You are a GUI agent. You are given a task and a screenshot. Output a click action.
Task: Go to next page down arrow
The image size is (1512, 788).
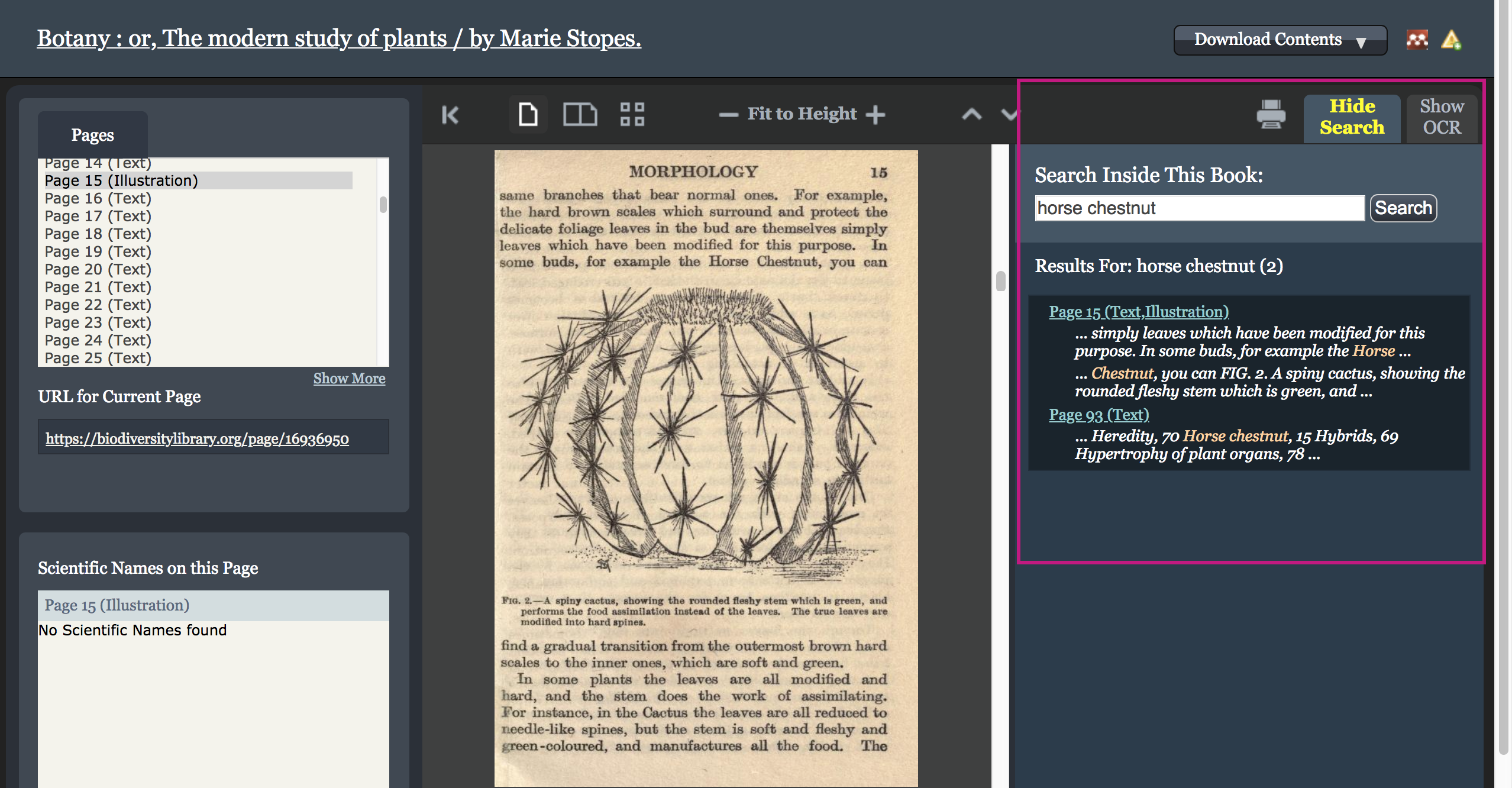click(x=1009, y=115)
